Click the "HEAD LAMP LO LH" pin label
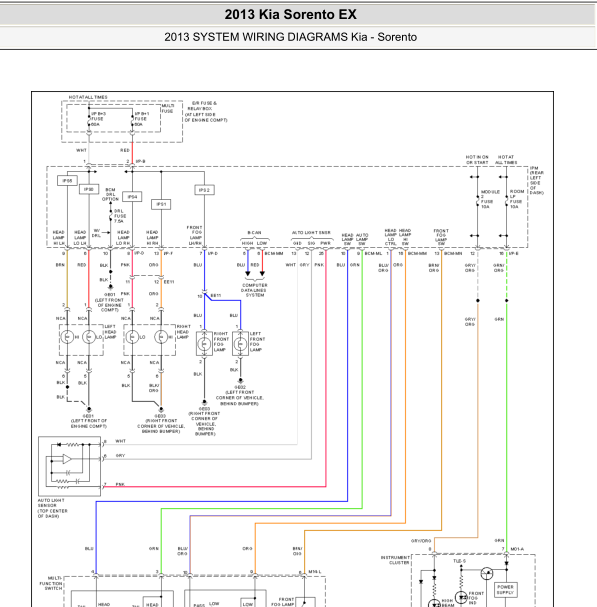 click(x=80, y=238)
